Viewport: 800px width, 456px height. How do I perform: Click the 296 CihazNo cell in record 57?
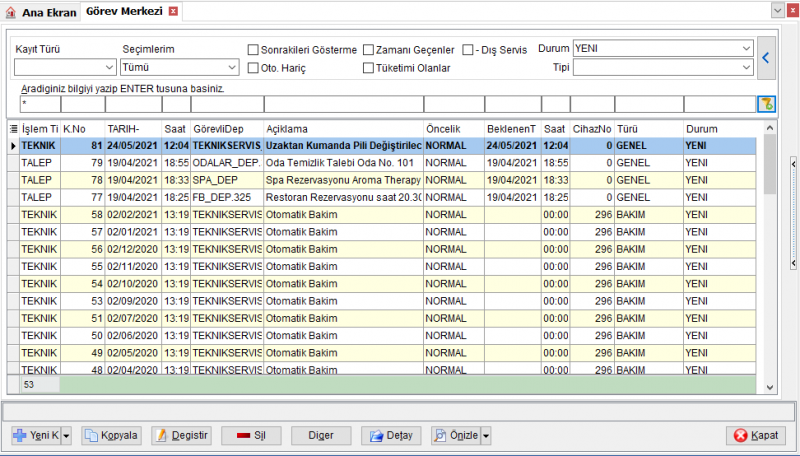pyautogui.click(x=592, y=232)
